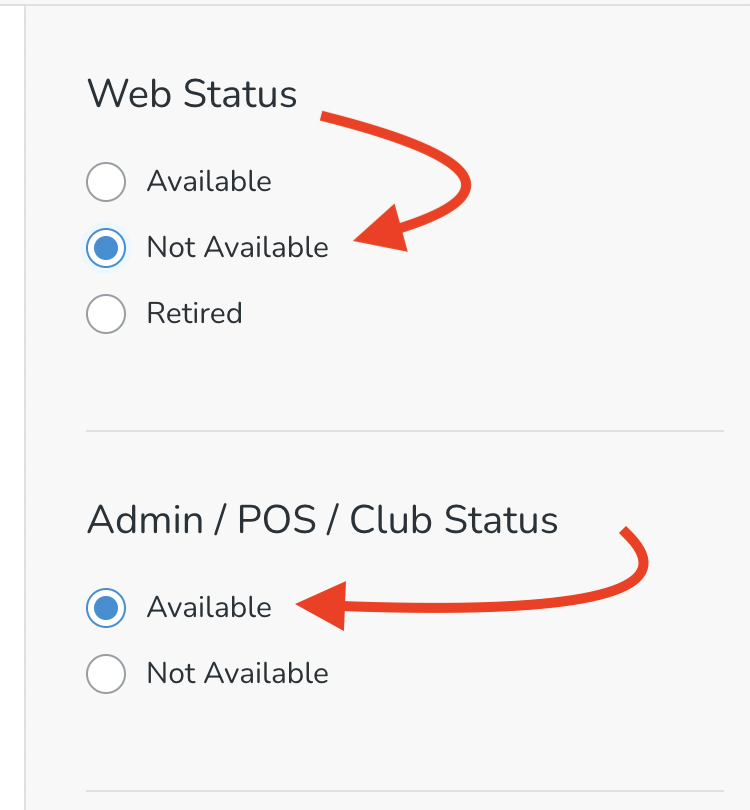Click Available label text in Admin / POS / Club section
Image resolution: width=750 pixels, height=810 pixels.
coord(209,607)
